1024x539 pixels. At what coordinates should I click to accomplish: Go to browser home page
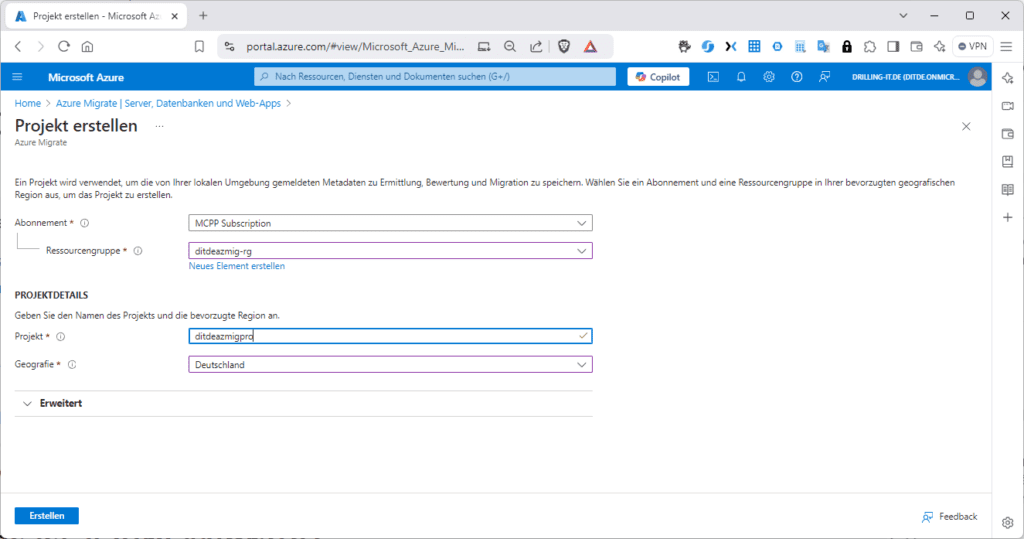88,46
